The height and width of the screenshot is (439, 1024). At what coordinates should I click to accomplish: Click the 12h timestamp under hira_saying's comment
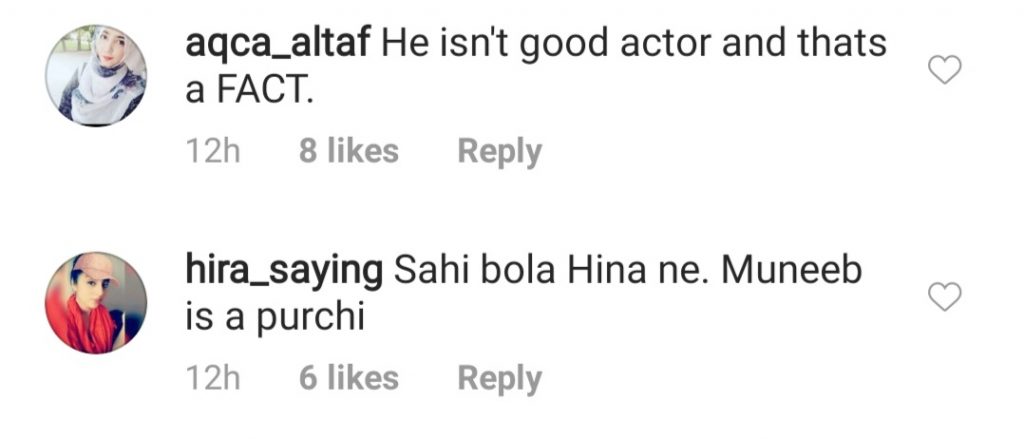pos(214,379)
